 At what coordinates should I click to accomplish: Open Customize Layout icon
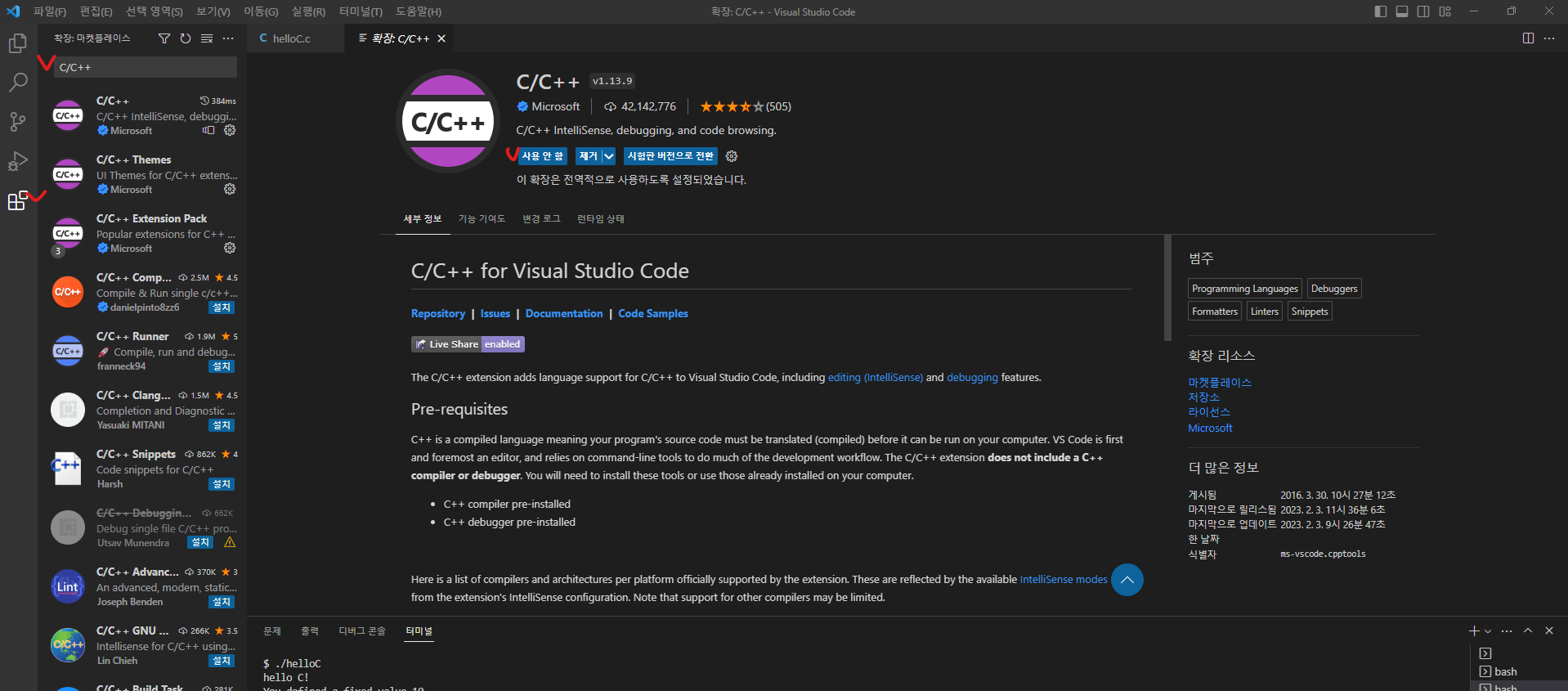1445,11
